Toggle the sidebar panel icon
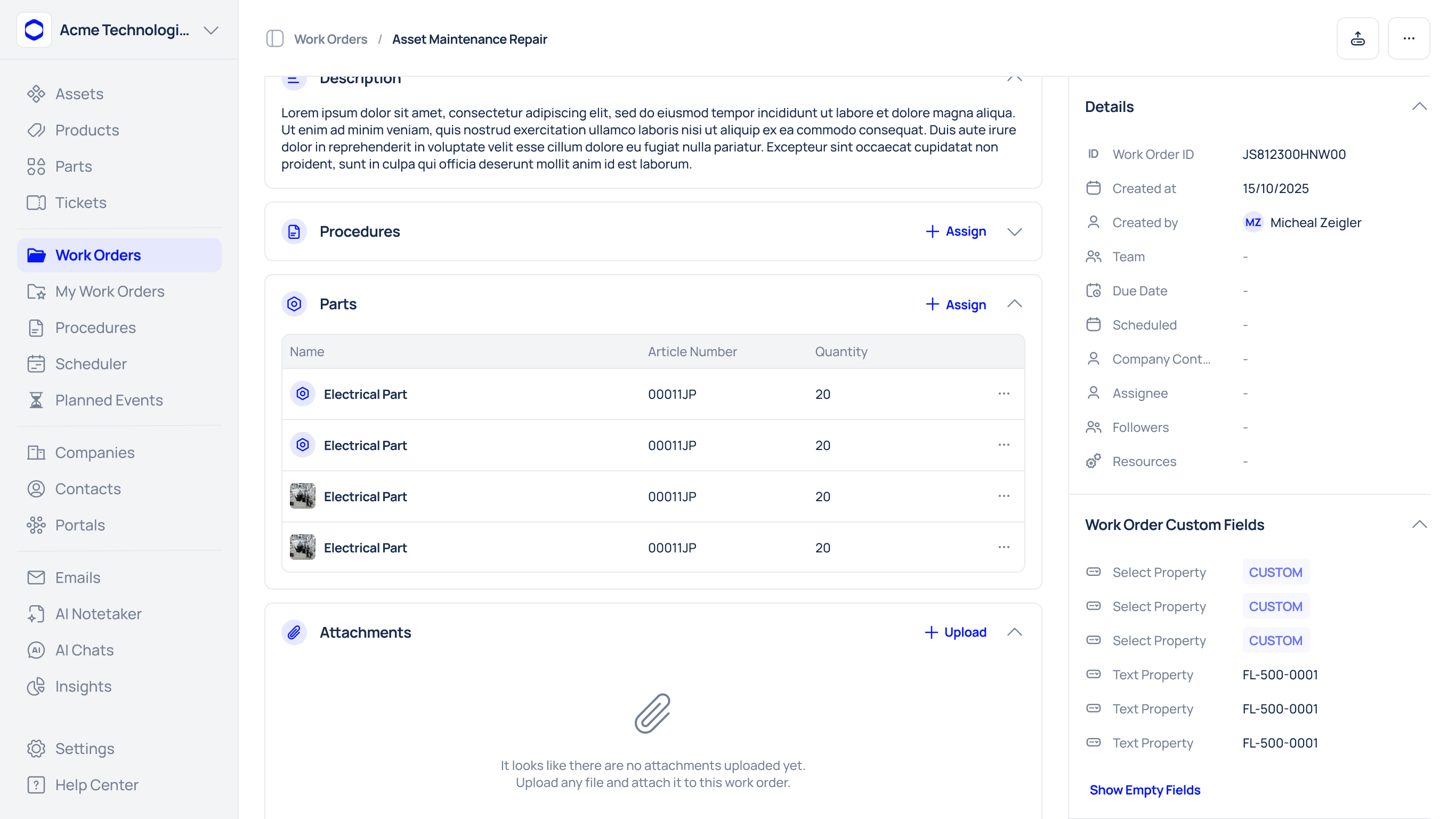The width and height of the screenshot is (1456, 819). pos(274,38)
